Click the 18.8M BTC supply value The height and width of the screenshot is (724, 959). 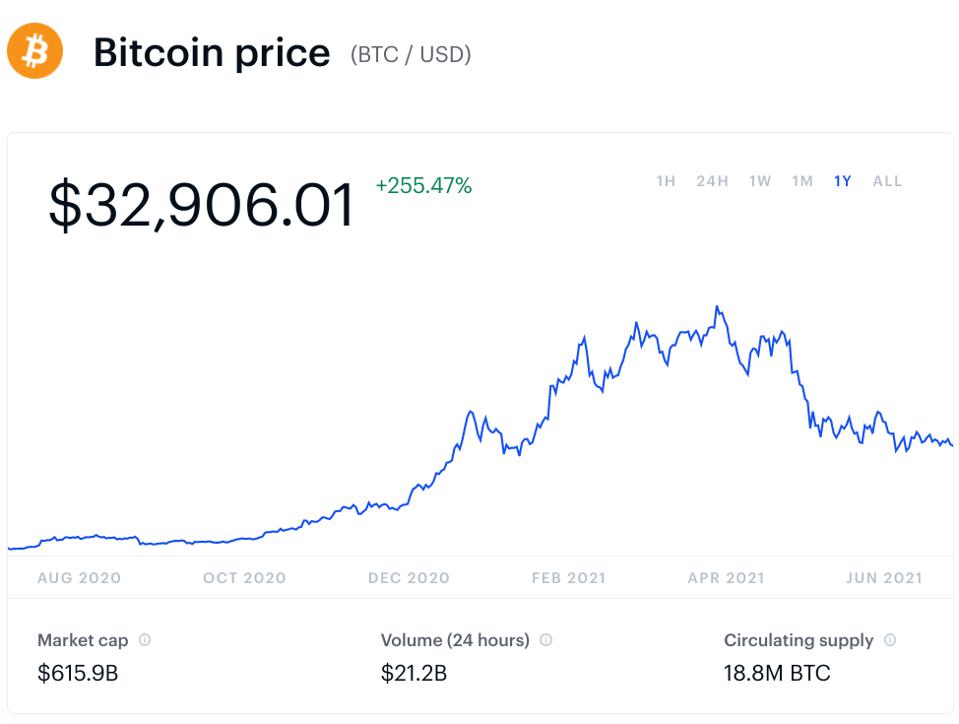tap(777, 673)
